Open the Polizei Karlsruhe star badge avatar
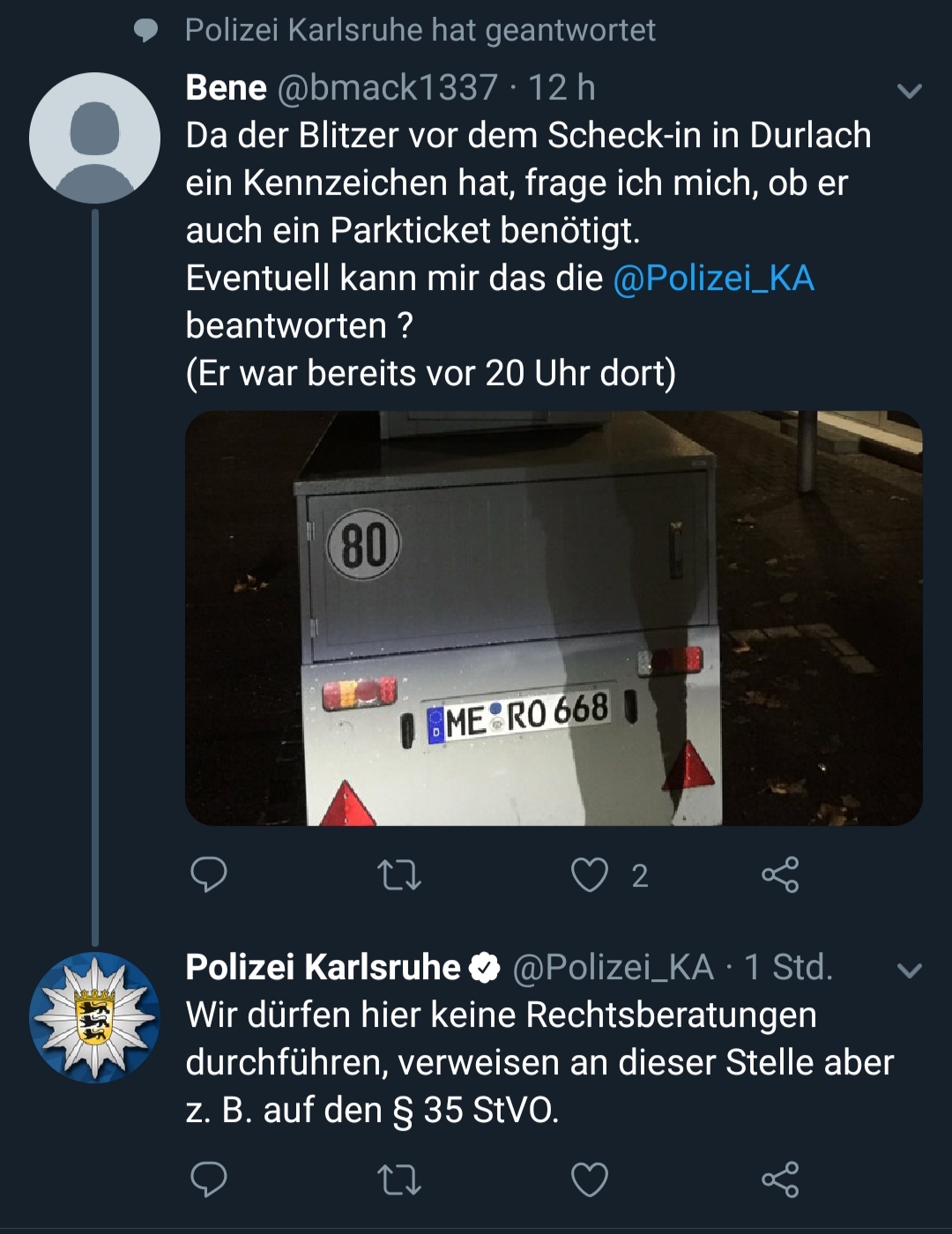Viewport: 952px width, 1234px height. [x=94, y=1017]
